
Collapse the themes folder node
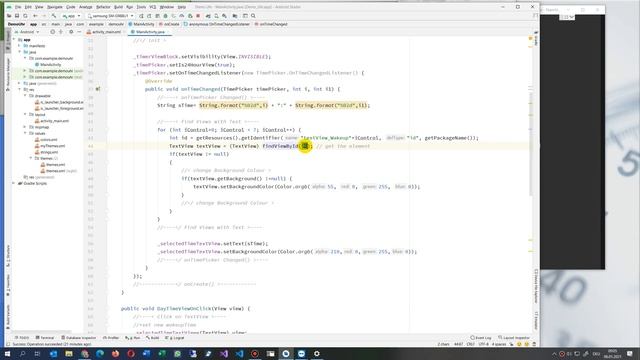[x=31, y=158]
